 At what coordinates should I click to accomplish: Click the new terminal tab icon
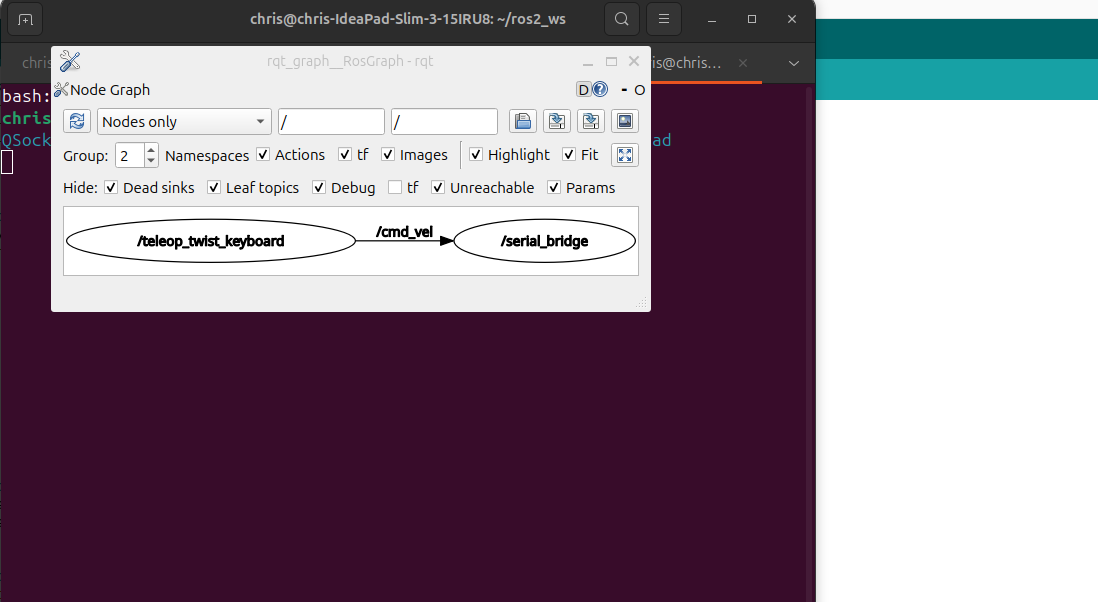click(x=25, y=19)
